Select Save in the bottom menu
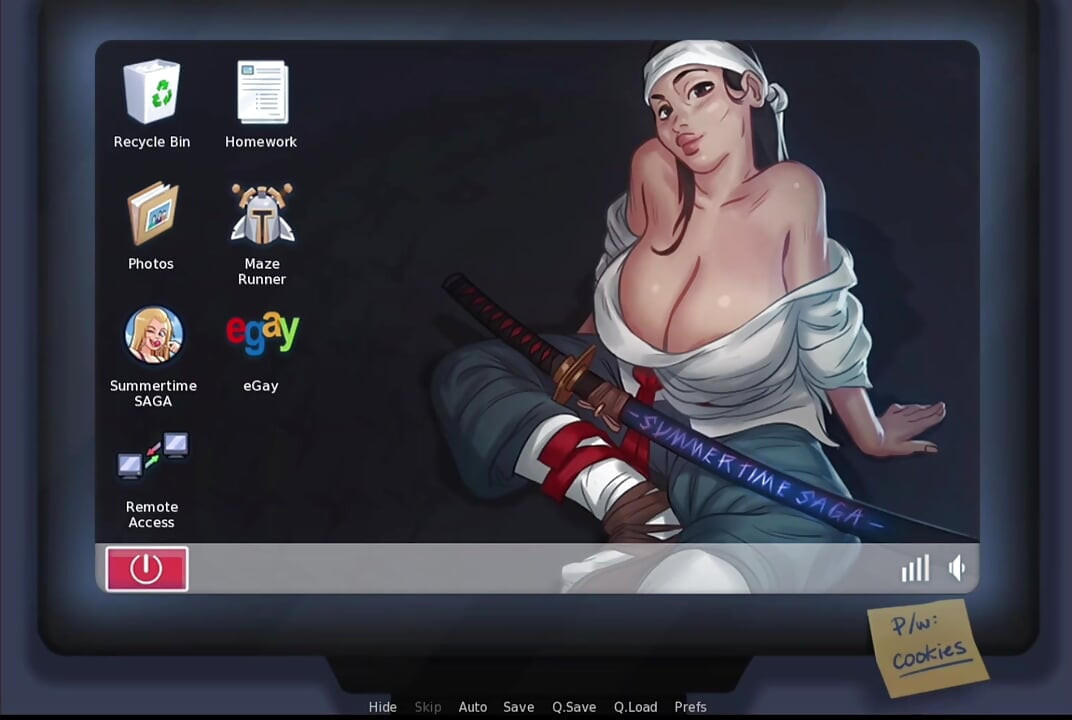1072x720 pixels. (519, 707)
